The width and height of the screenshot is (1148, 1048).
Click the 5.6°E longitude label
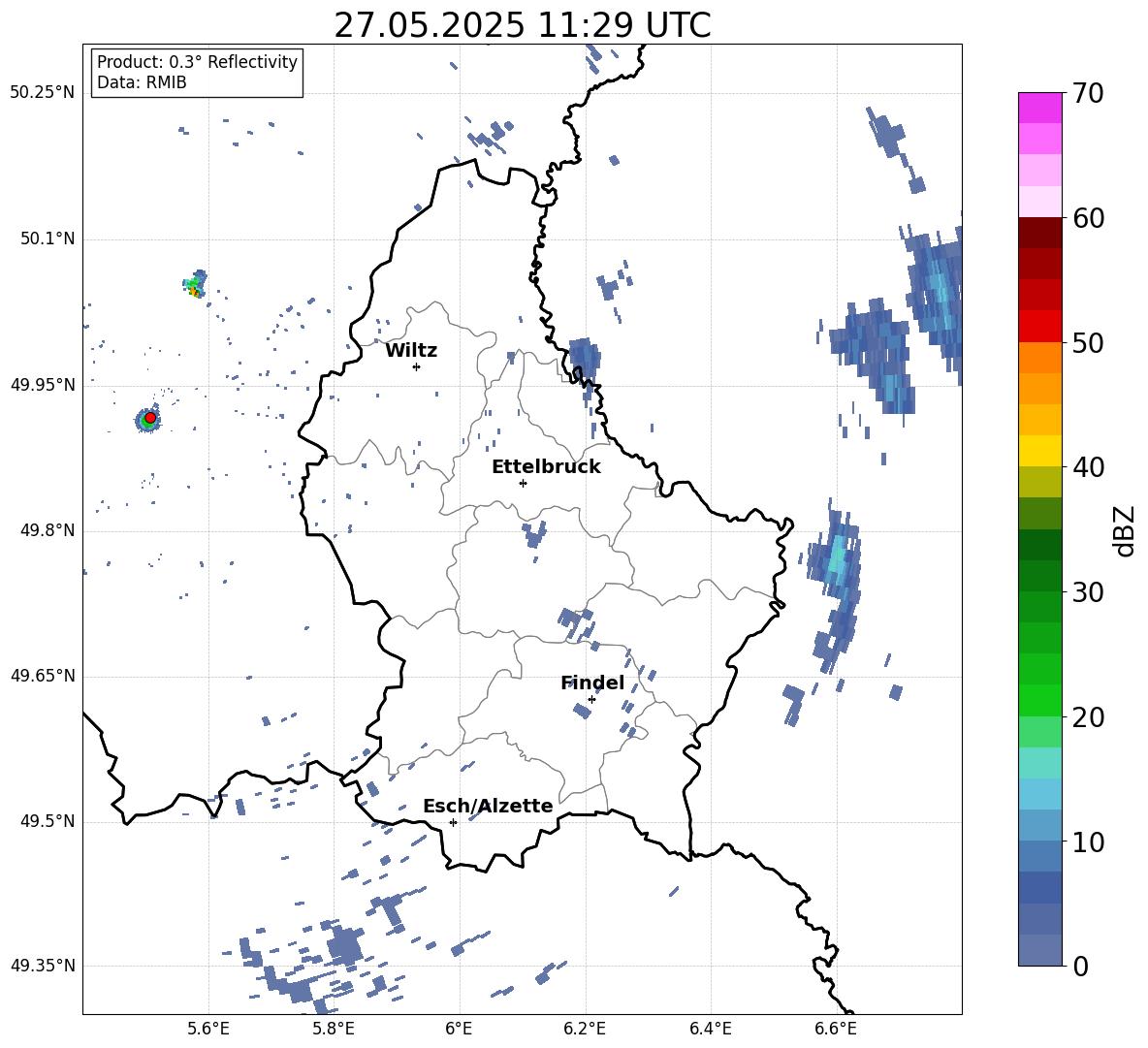[x=208, y=1029]
